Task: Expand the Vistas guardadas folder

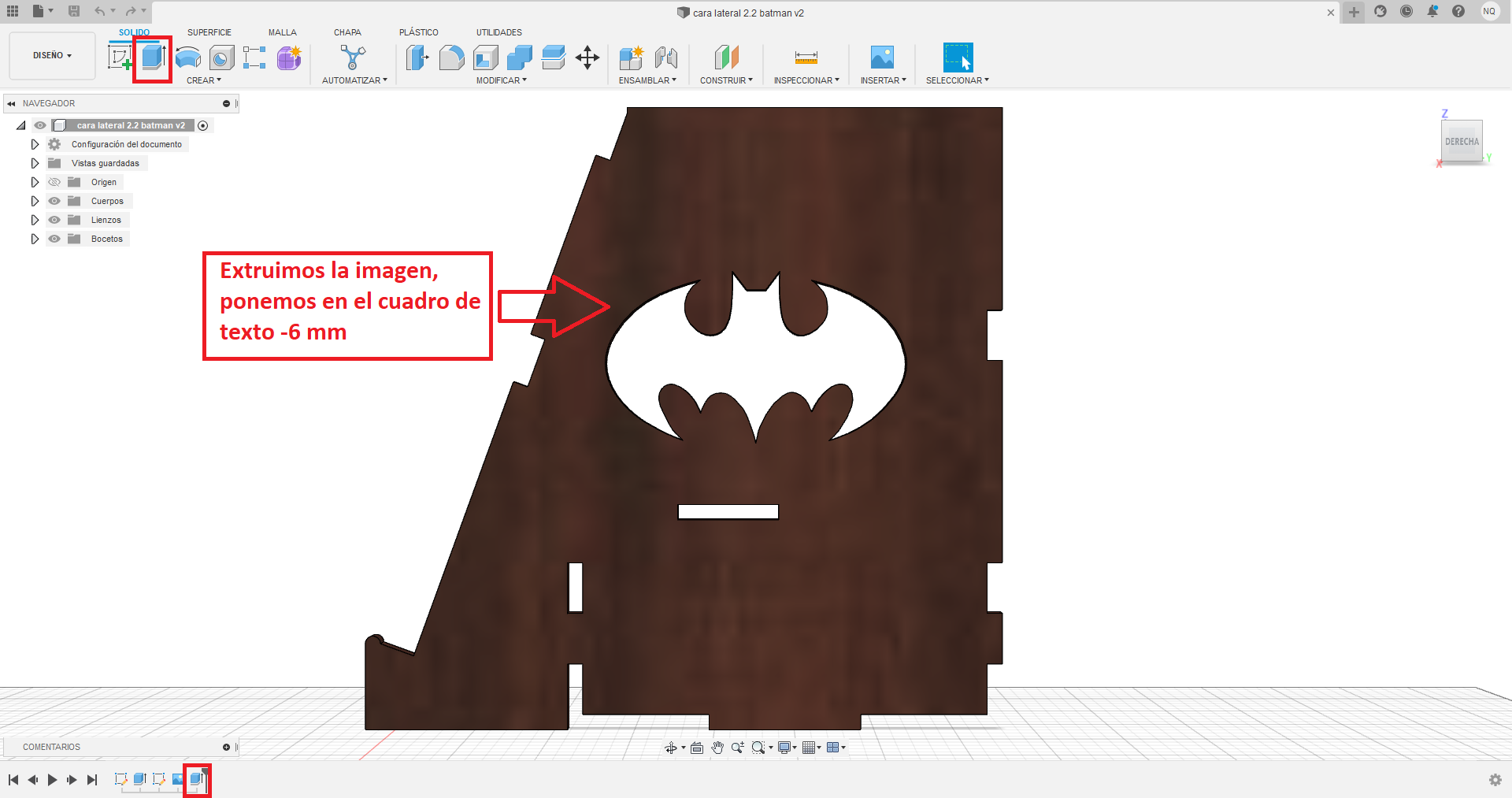Action: (x=35, y=163)
